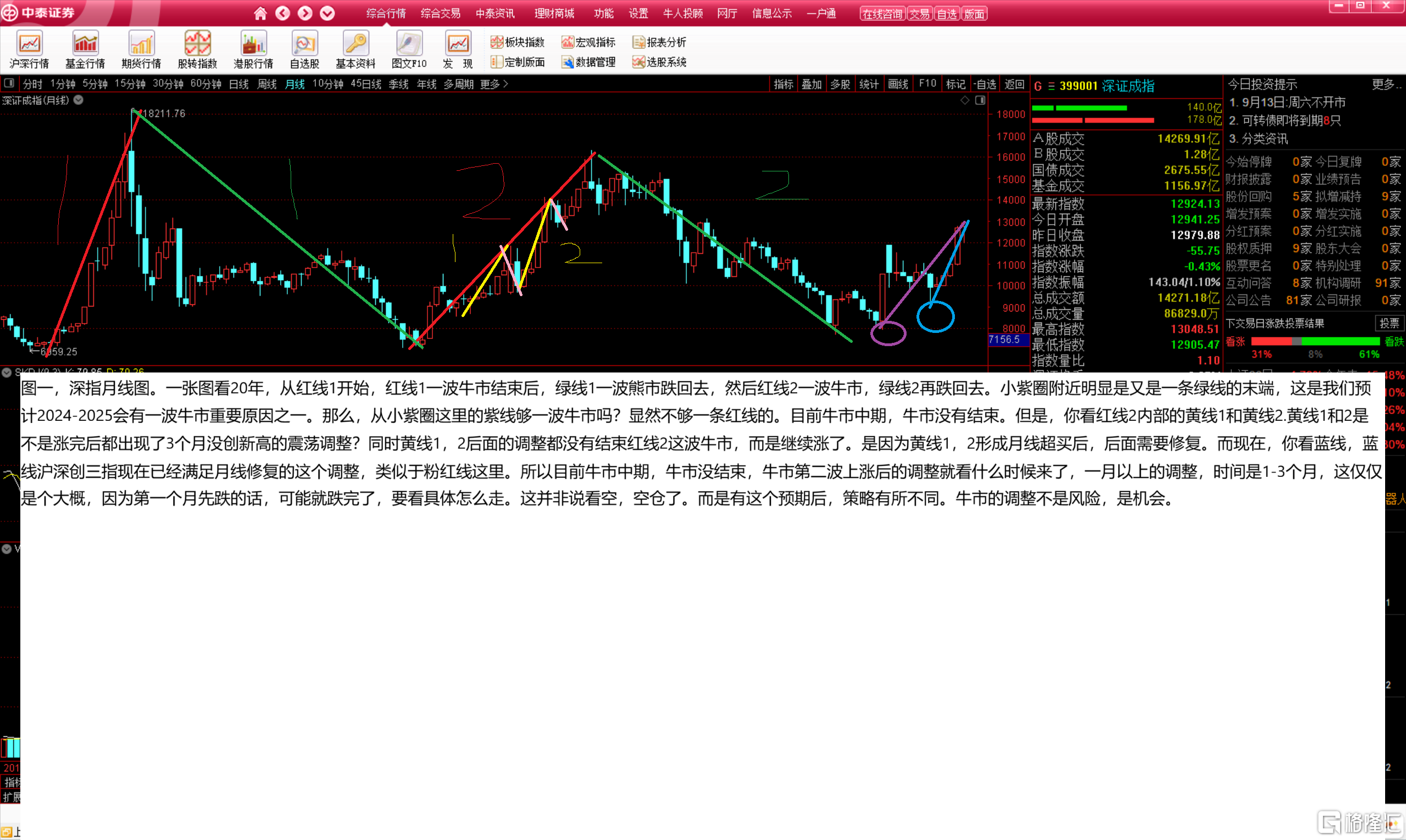1406x840 pixels.
Task: Click the home icon in title bar
Action: pyautogui.click(x=260, y=13)
